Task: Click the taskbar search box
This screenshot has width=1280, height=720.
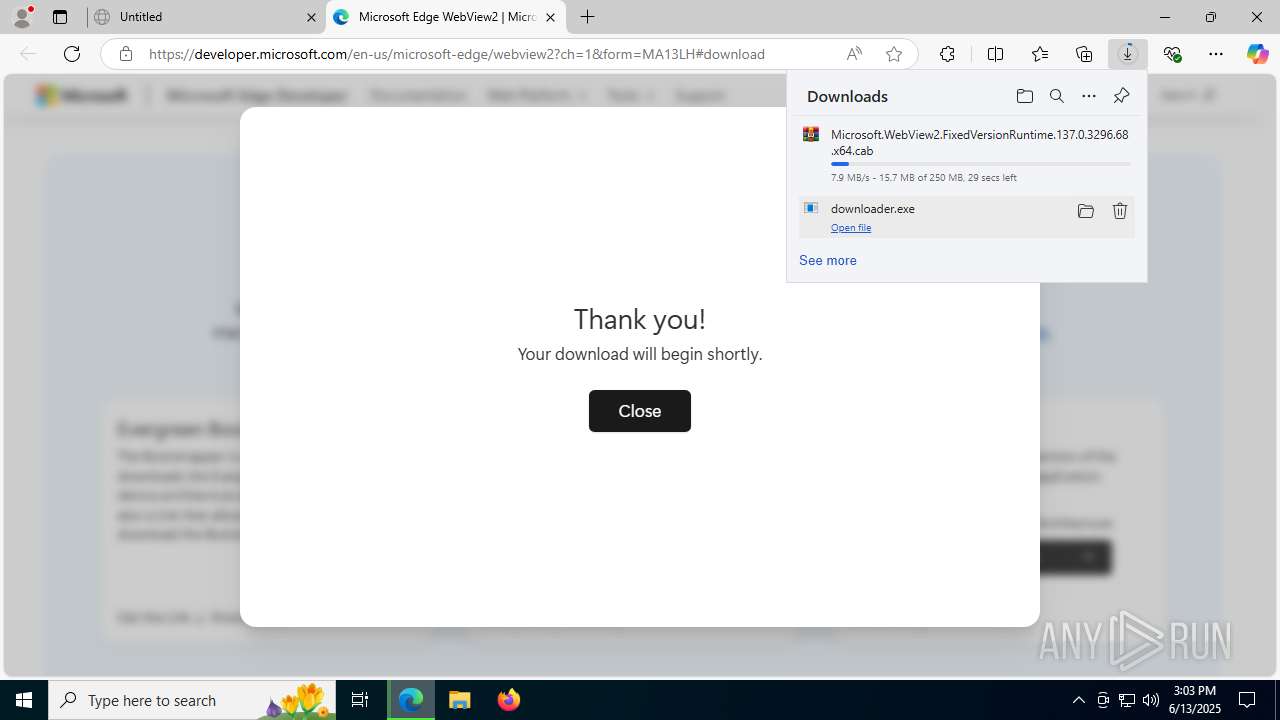Action: tap(193, 700)
